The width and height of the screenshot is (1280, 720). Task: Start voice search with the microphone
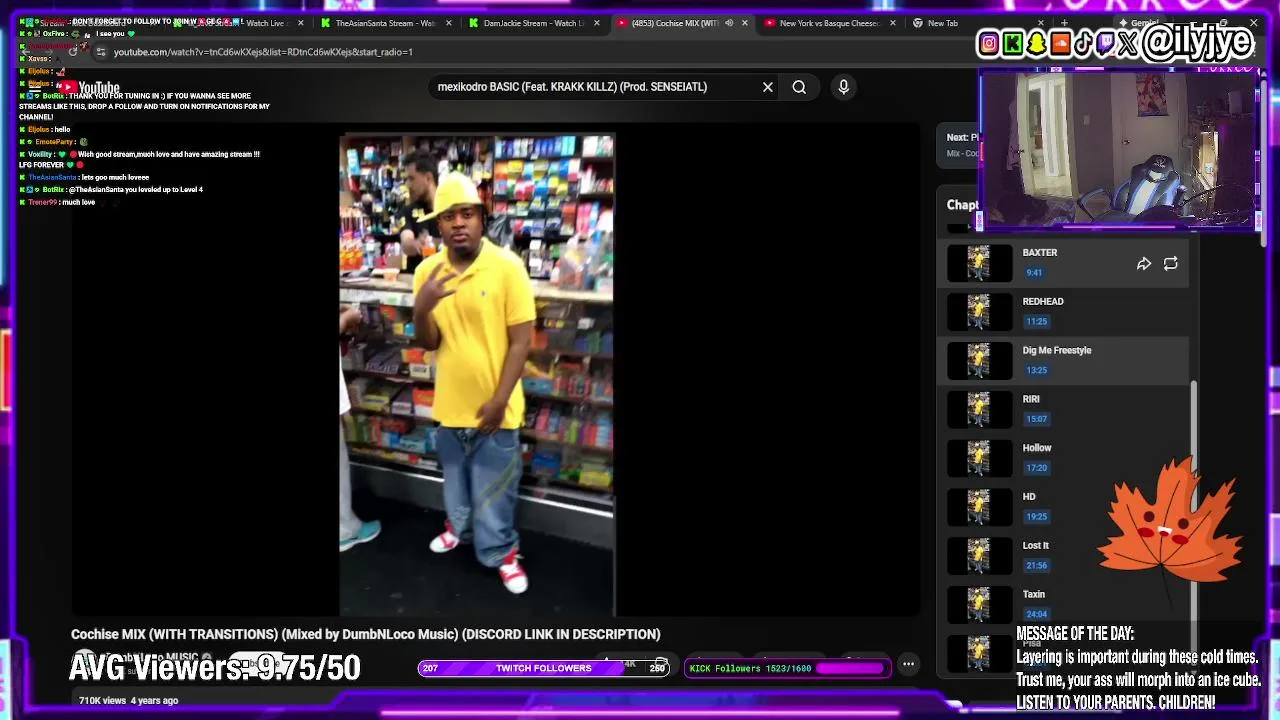click(843, 87)
